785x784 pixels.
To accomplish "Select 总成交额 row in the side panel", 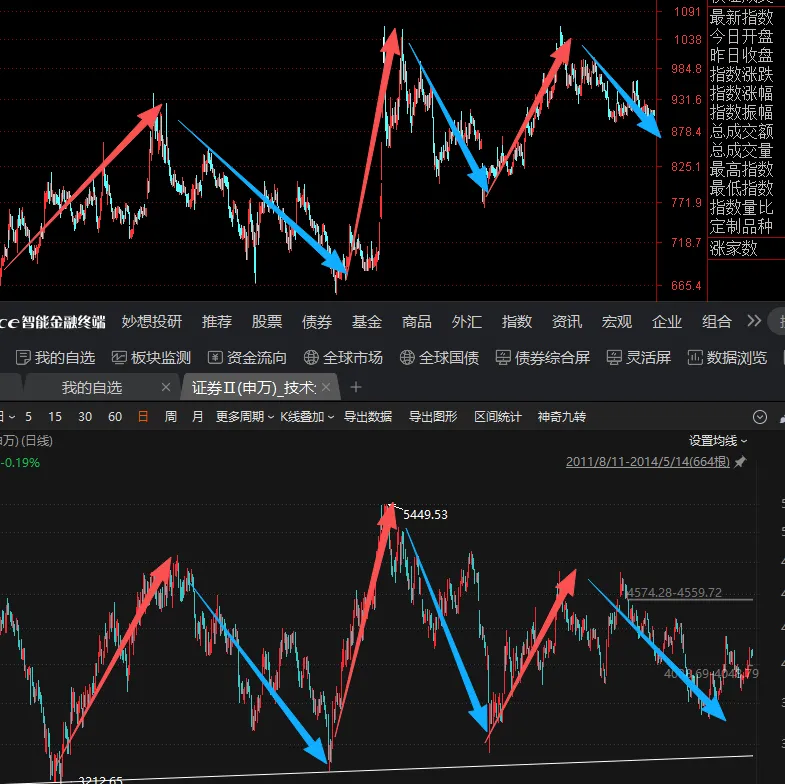I will tap(741, 132).
